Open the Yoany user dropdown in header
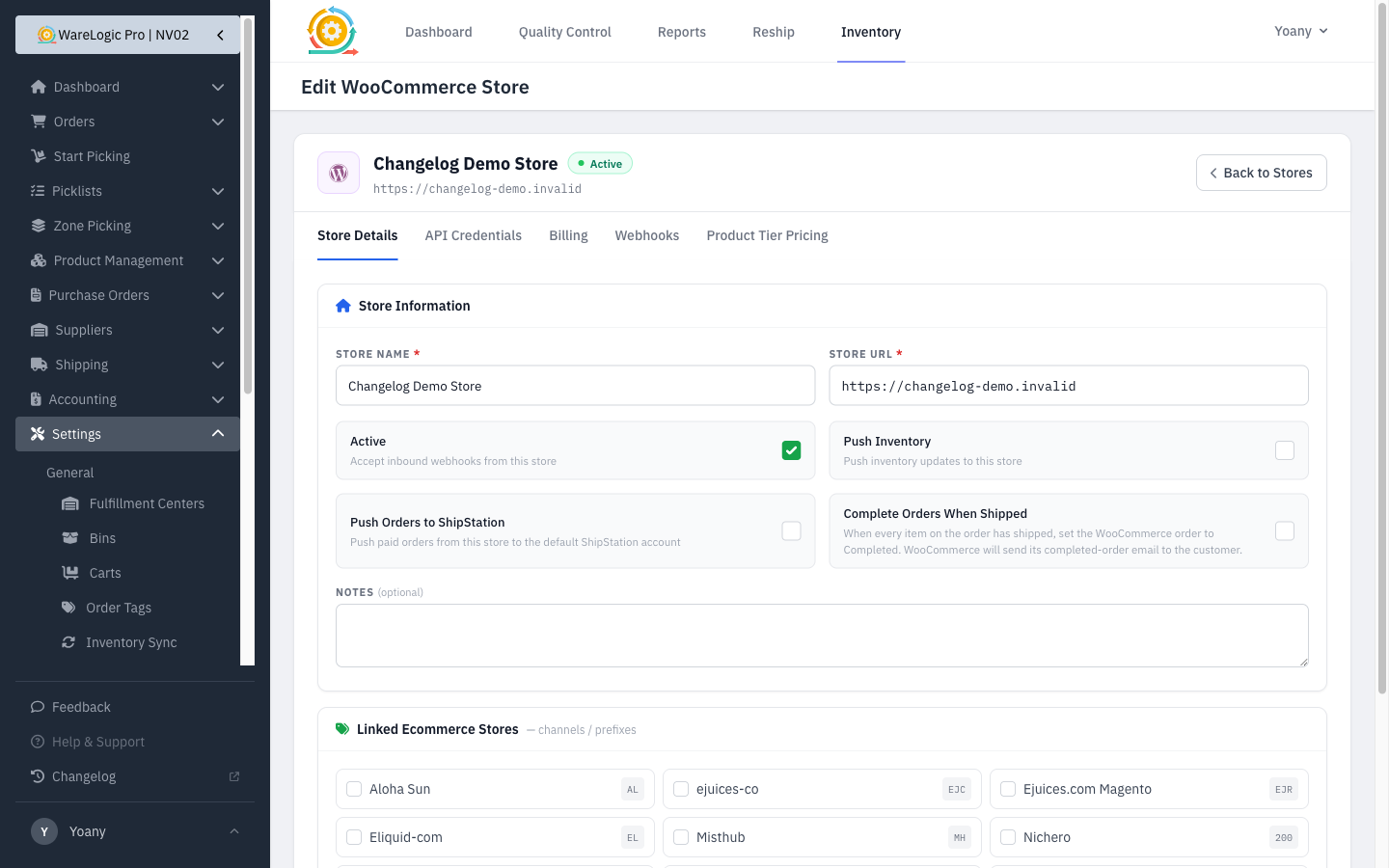 click(x=1301, y=31)
